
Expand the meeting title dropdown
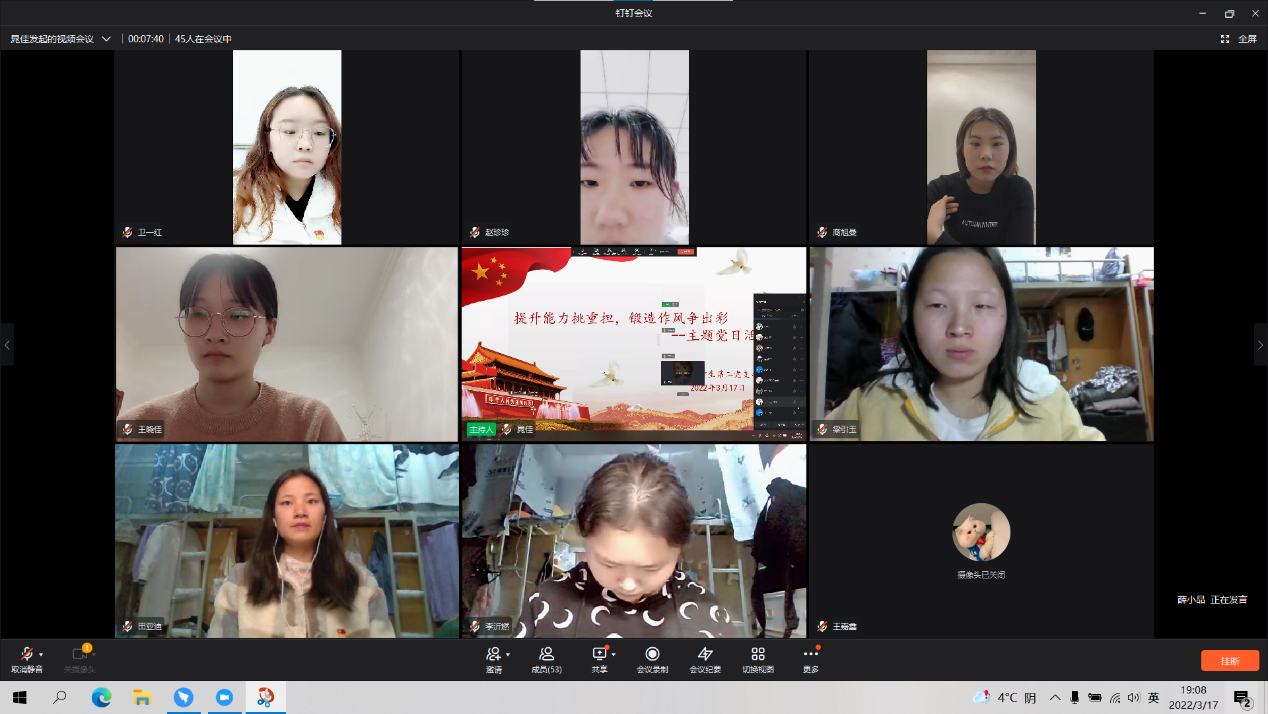(106, 39)
